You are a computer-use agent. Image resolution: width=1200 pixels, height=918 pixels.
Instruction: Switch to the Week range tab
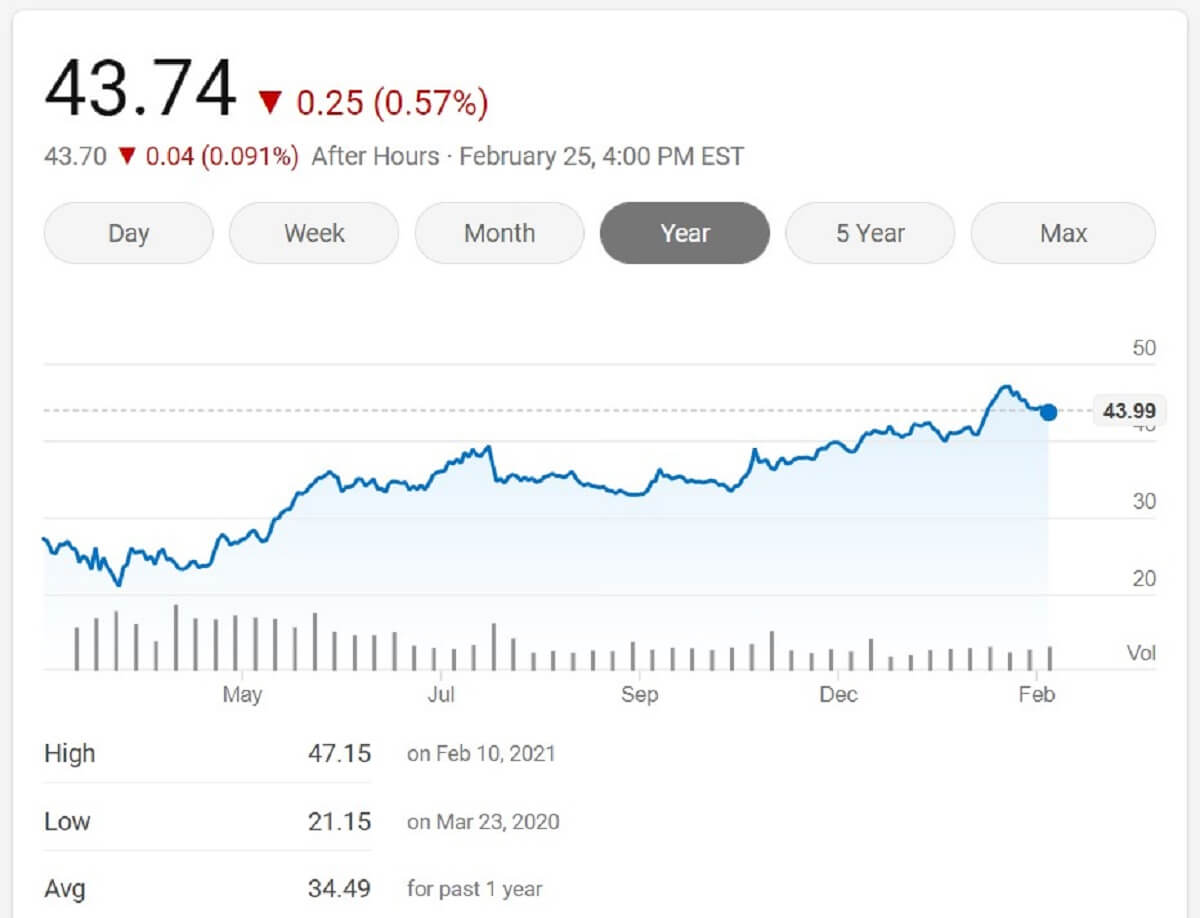coord(314,233)
